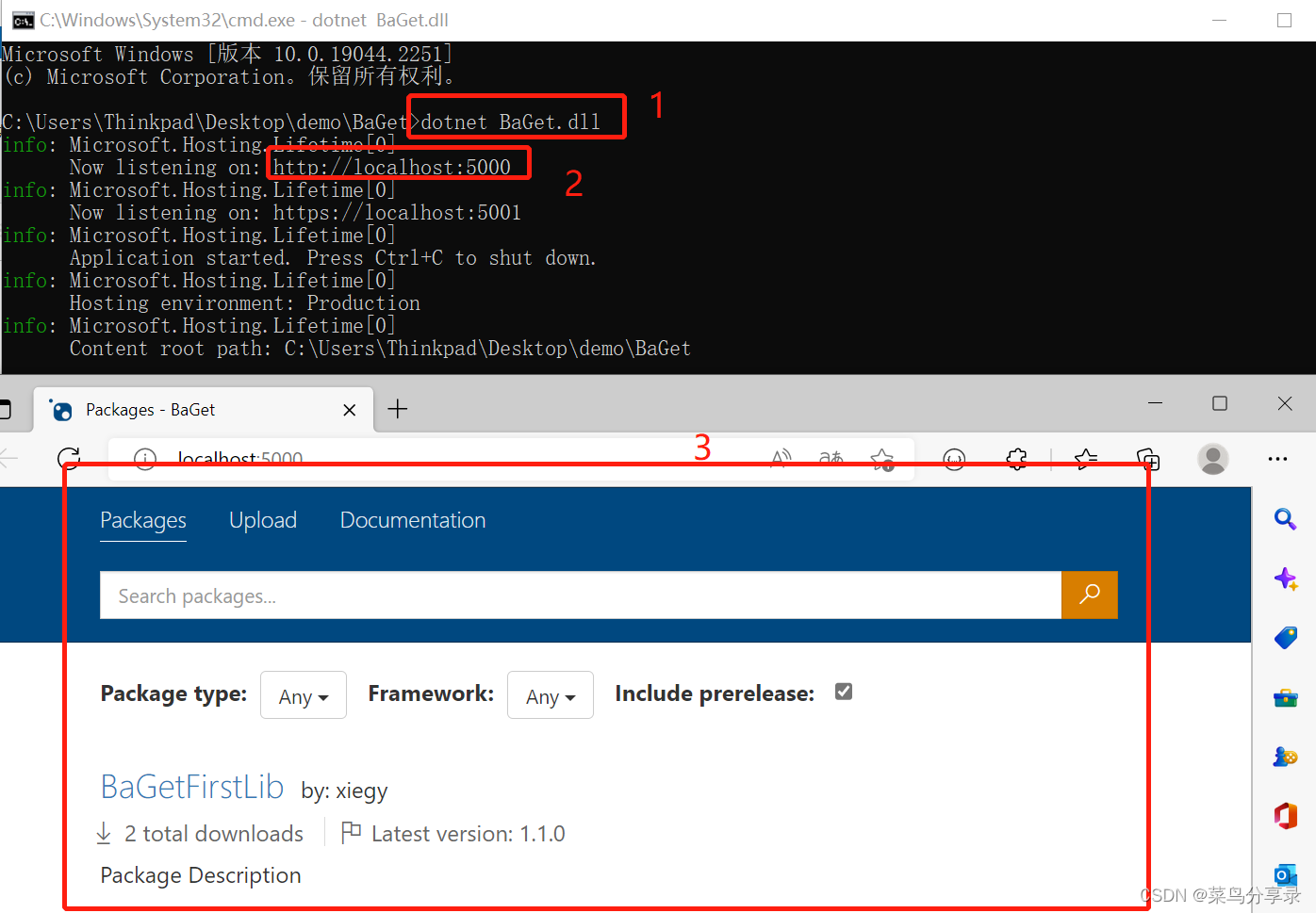Open the sidebar games icon
This screenshot has width=1316, height=913.
pos(1286,756)
